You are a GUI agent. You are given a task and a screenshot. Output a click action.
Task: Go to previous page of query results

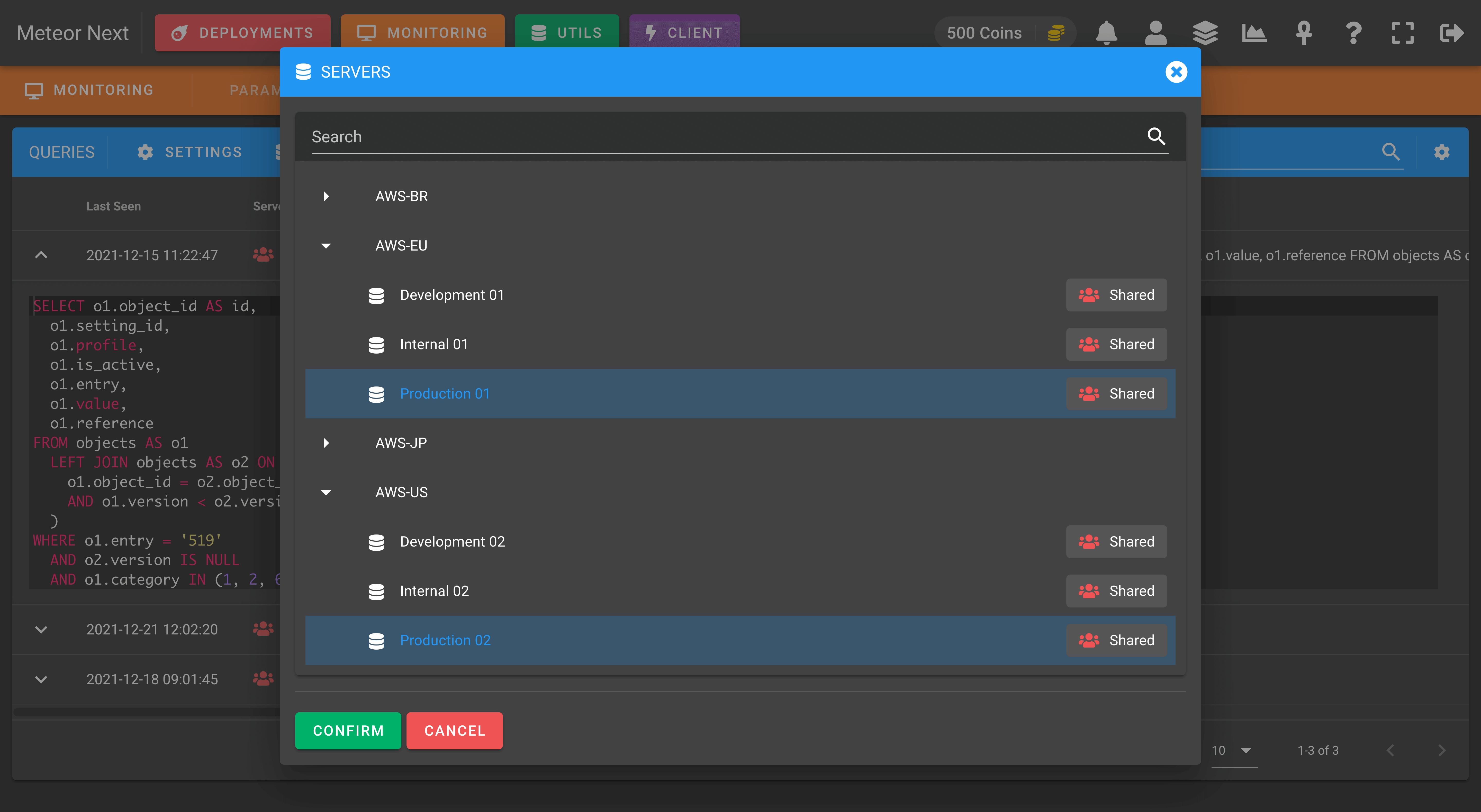coord(1390,751)
